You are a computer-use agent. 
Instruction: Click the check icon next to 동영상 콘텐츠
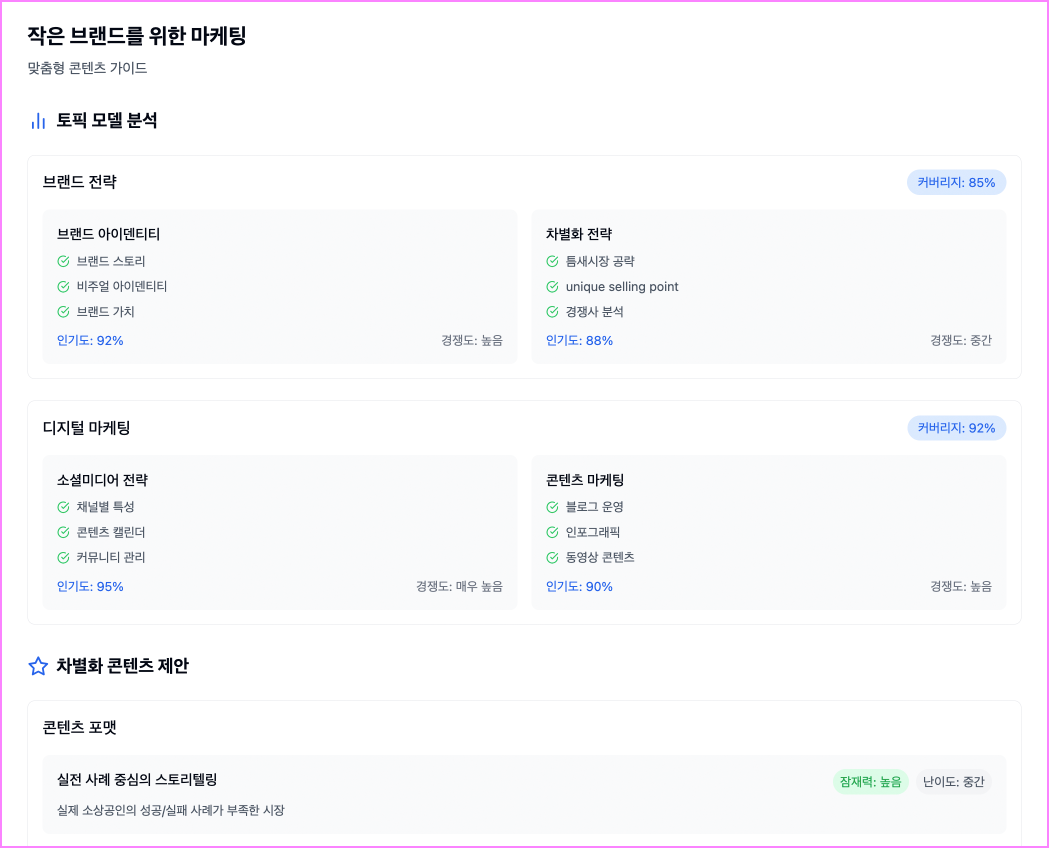click(x=552, y=557)
